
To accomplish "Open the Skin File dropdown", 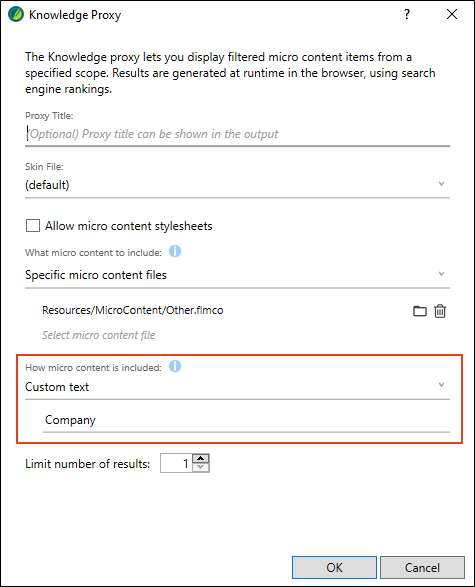I will click(237, 185).
